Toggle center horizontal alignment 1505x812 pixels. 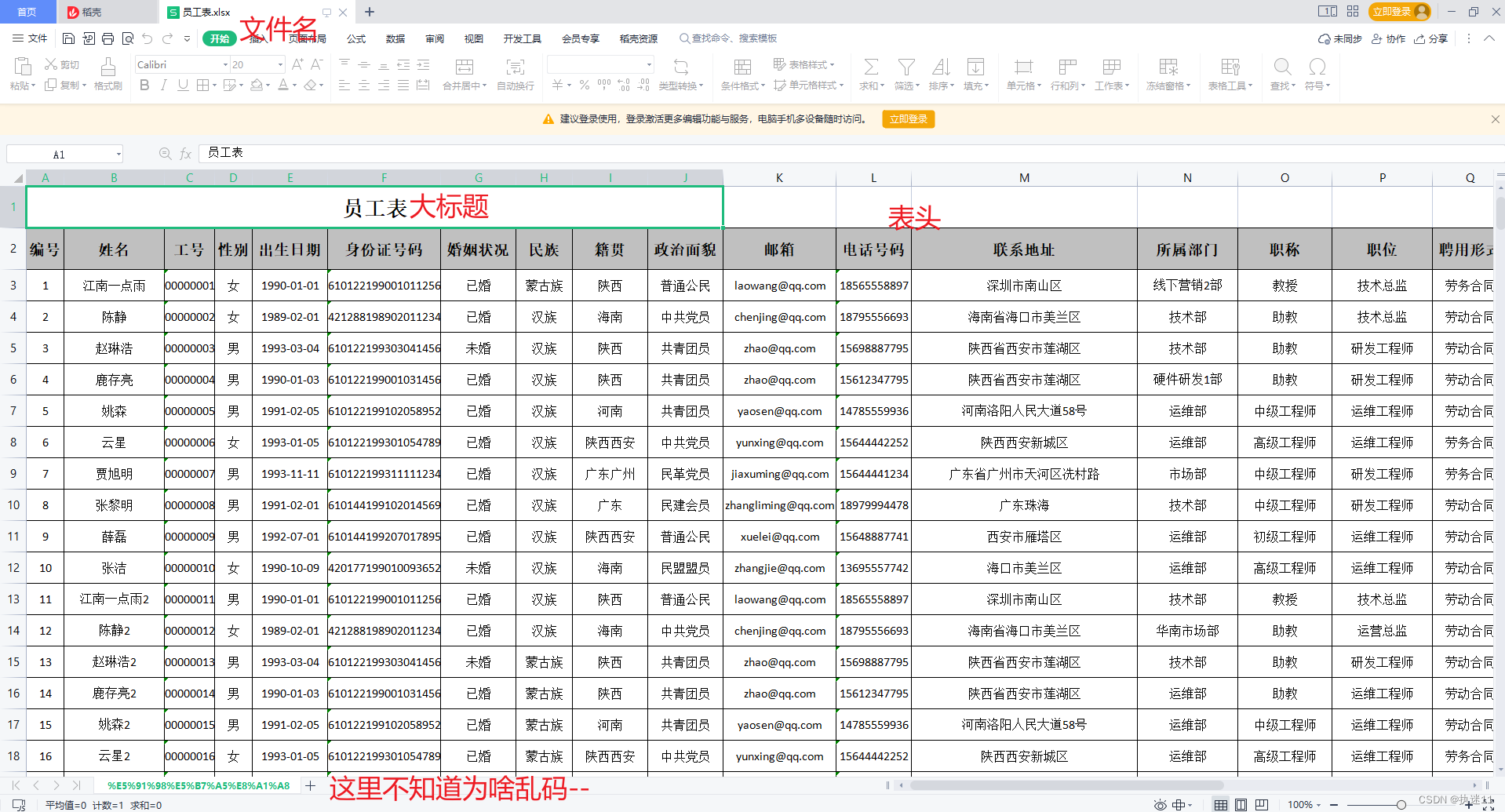pos(364,85)
